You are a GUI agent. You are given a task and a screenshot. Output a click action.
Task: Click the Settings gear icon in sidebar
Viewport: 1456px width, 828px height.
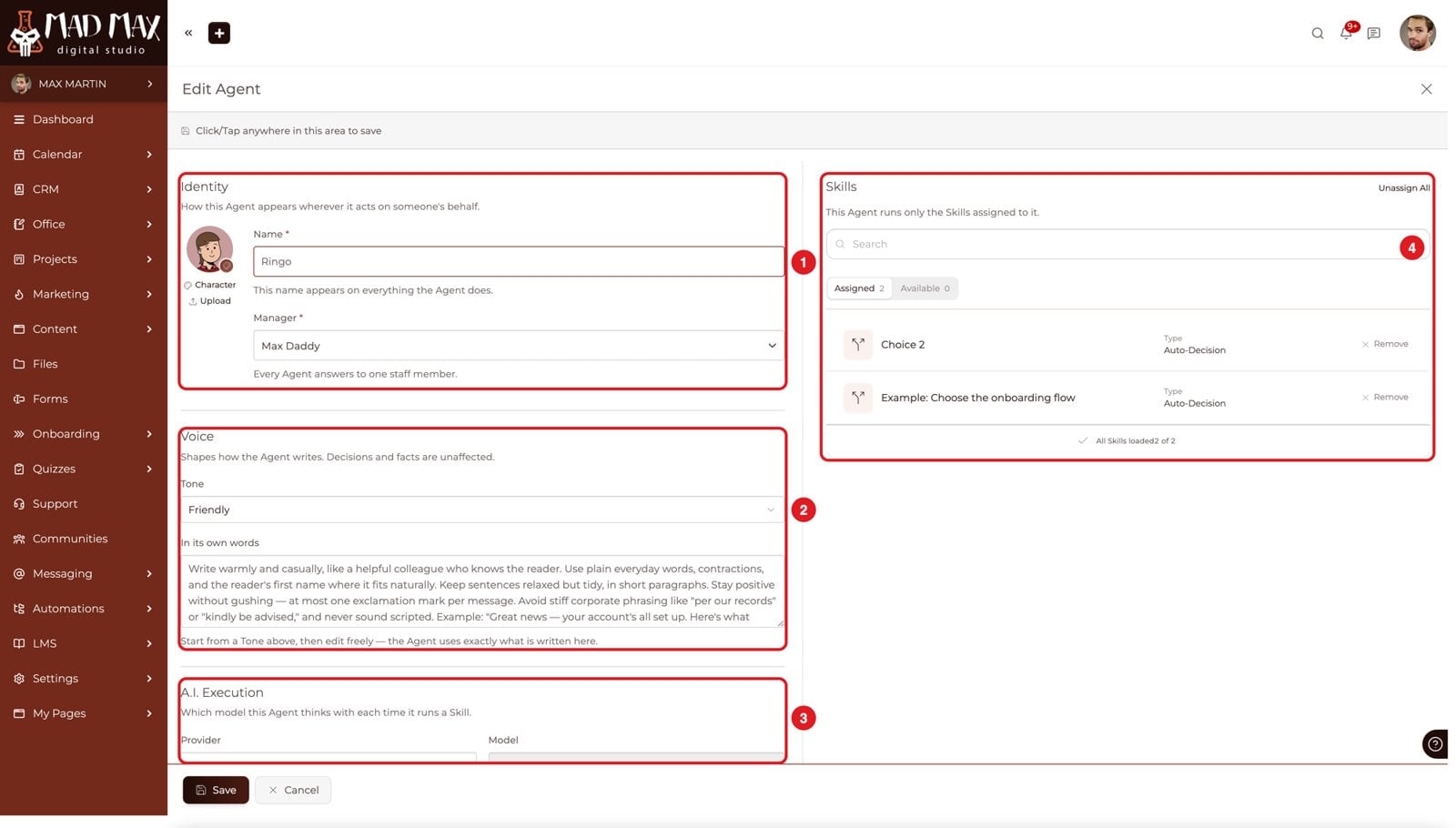click(19, 679)
